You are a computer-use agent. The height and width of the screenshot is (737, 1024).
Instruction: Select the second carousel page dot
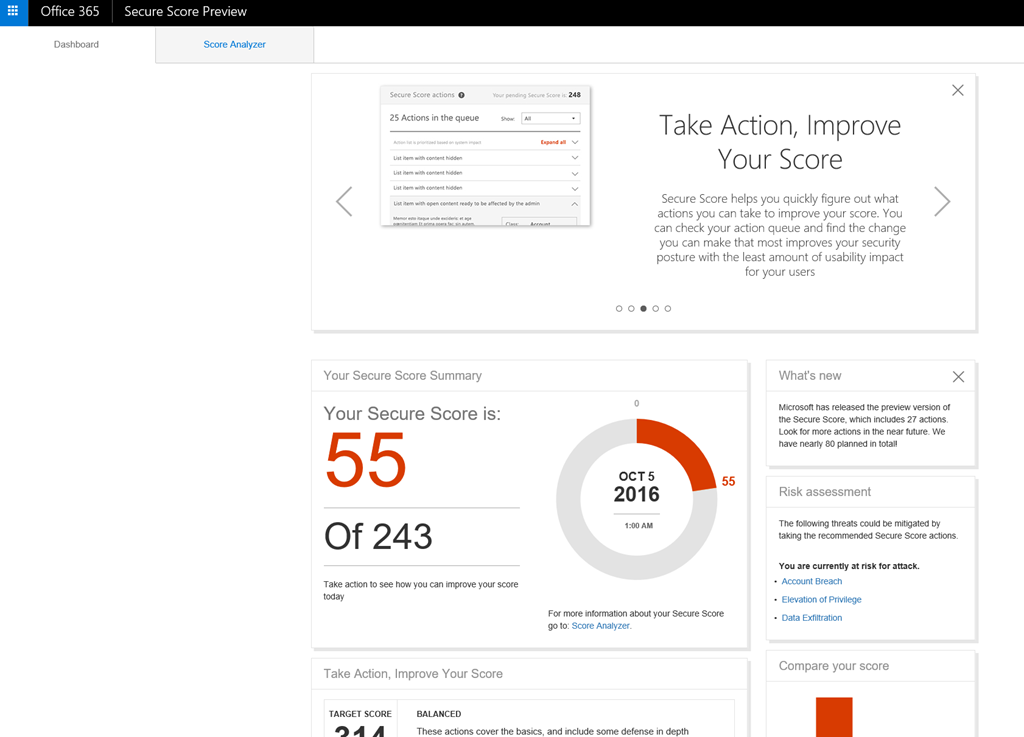(x=631, y=308)
